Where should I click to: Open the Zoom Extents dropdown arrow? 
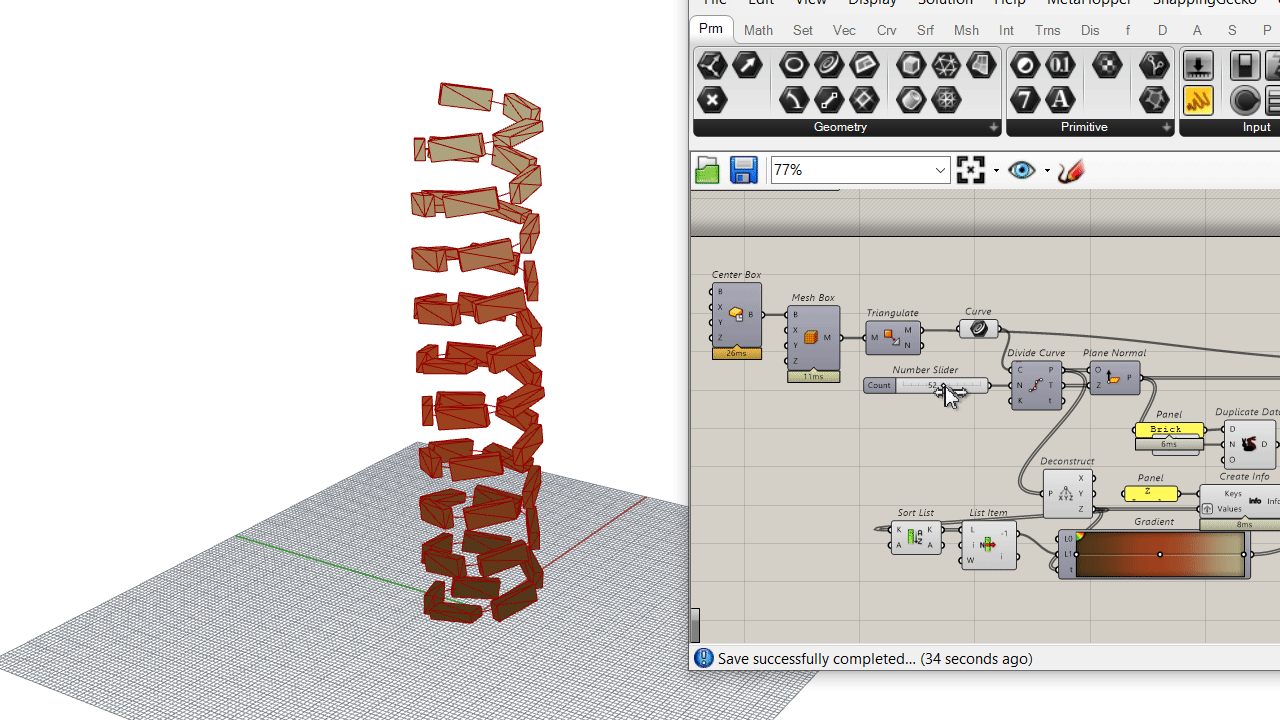[996, 171]
